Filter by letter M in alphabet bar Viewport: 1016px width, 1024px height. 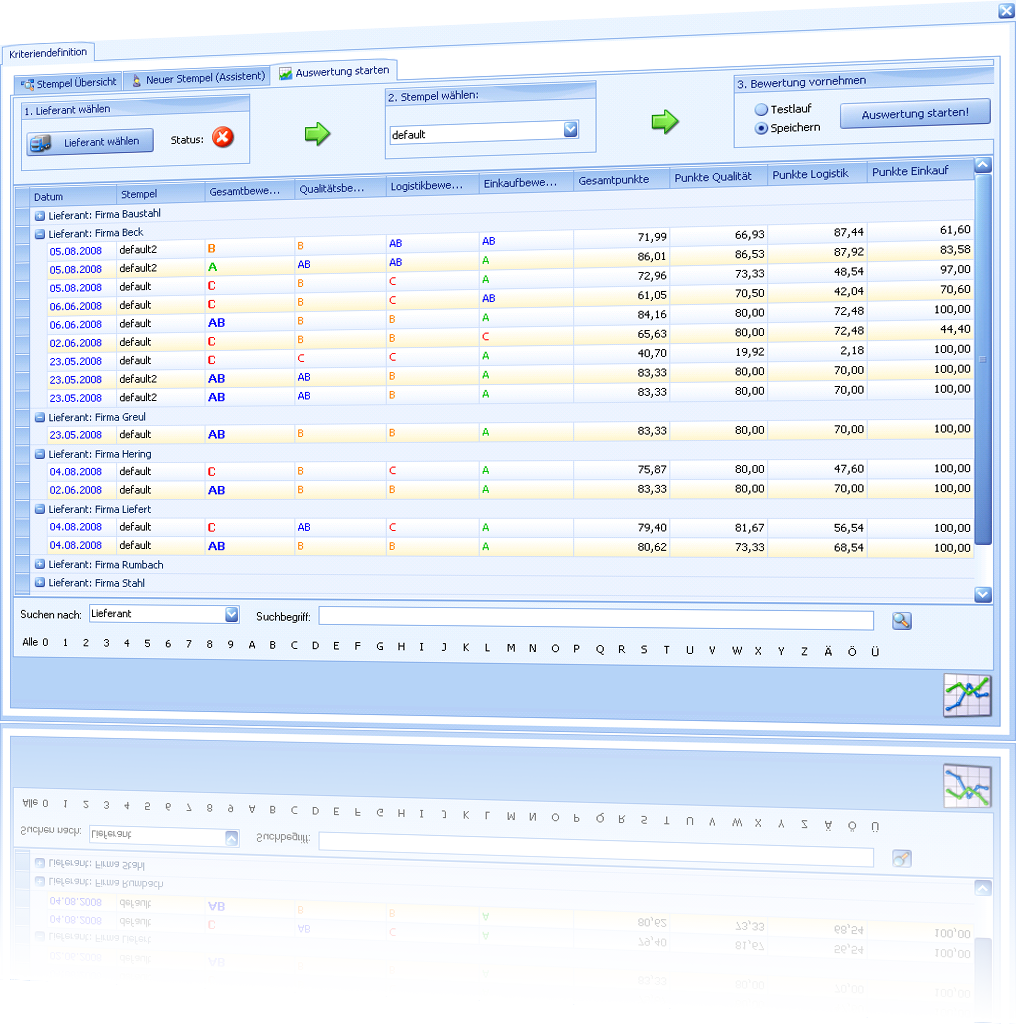[511, 648]
